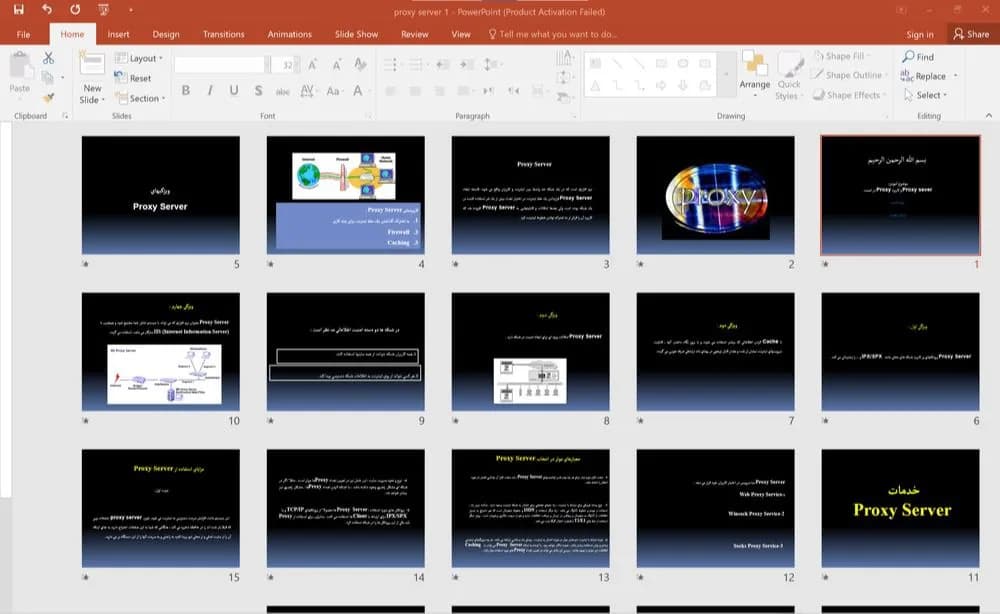Screen dimensions: 1000x614
Task: Redo the last action
Action: click(75, 10)
